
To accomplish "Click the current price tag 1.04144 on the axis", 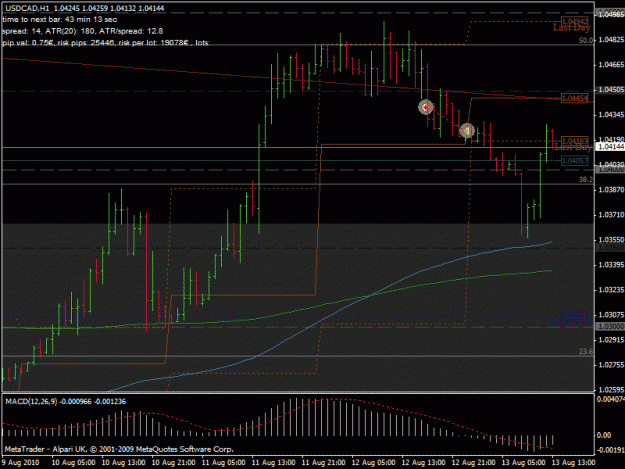I will [x=610, y=147].
